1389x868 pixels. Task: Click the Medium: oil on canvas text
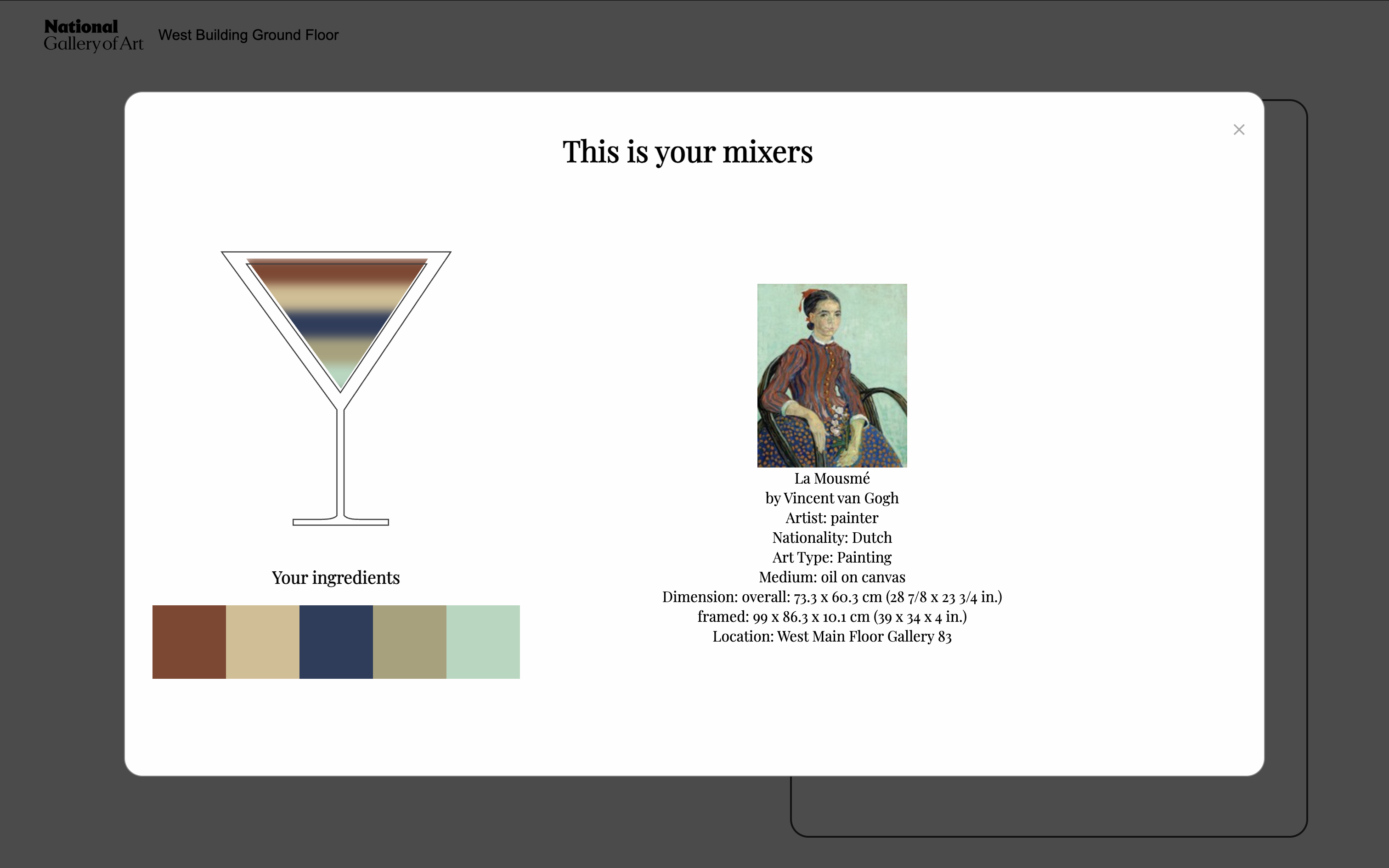point(832,577)
